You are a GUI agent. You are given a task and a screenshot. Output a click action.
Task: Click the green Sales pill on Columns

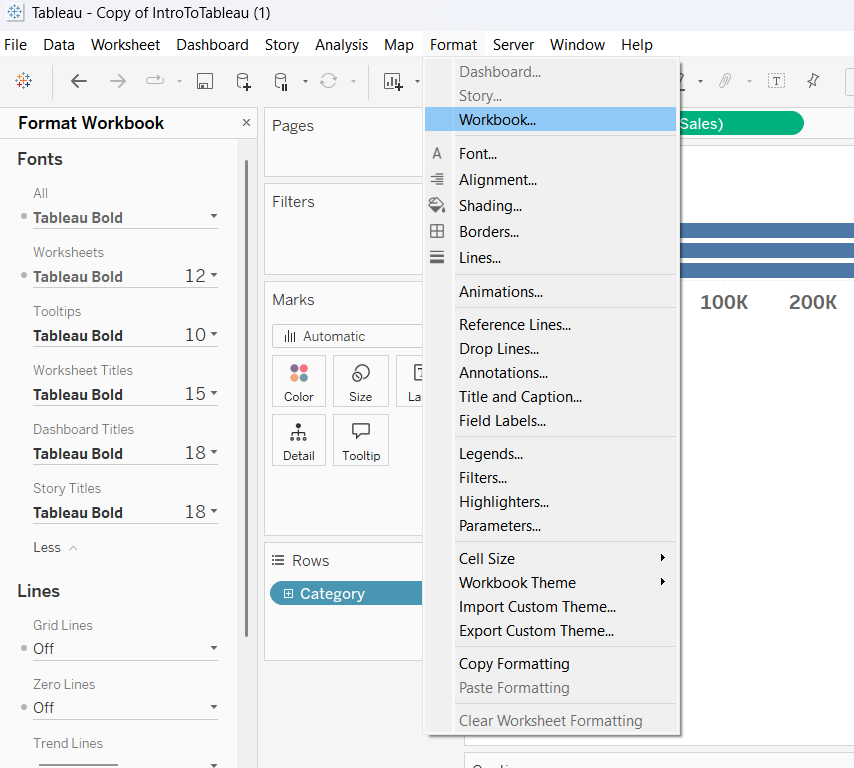[x=740, y=123]
